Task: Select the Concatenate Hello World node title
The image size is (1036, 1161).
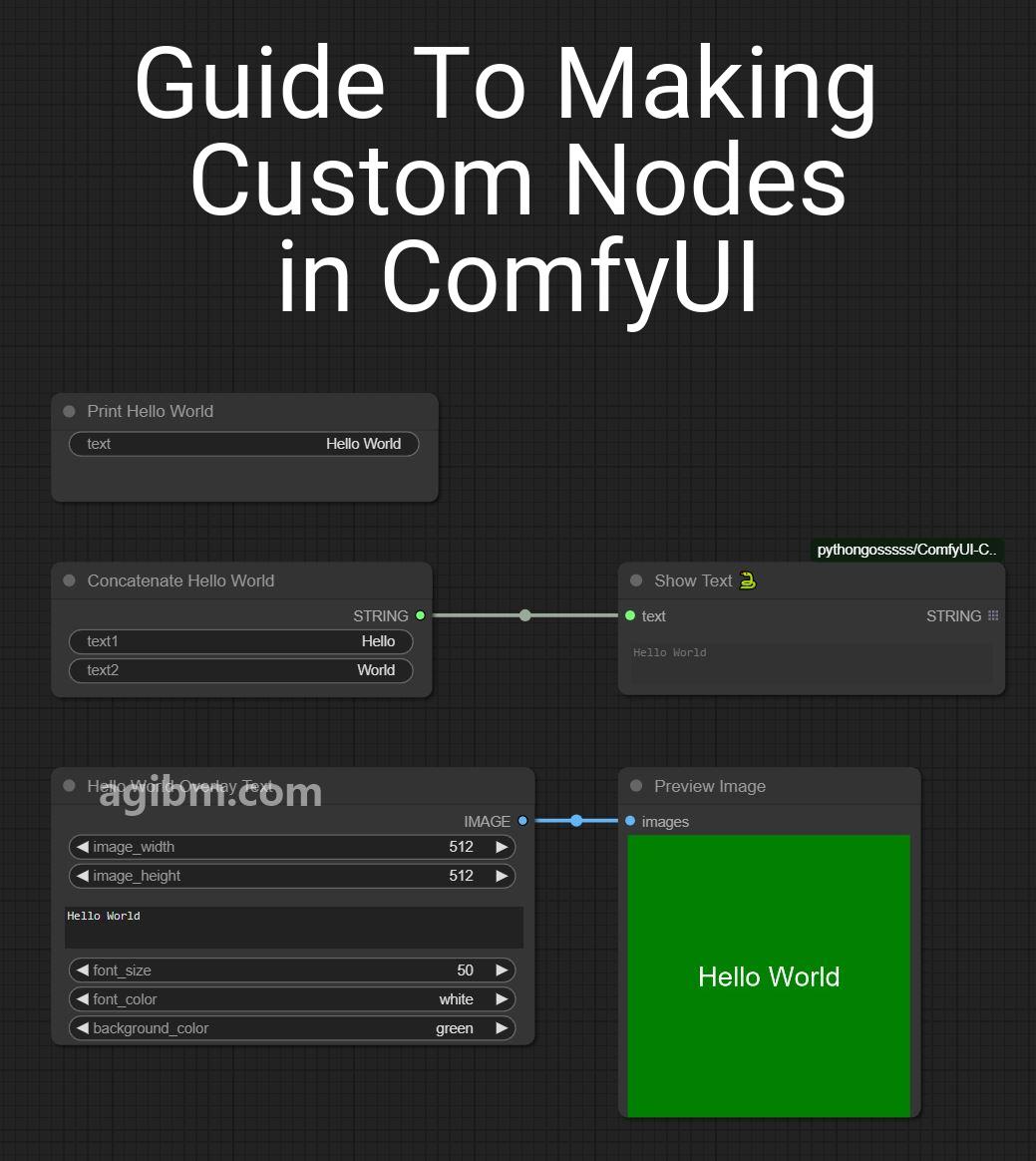Action: [x=180, y=580]
